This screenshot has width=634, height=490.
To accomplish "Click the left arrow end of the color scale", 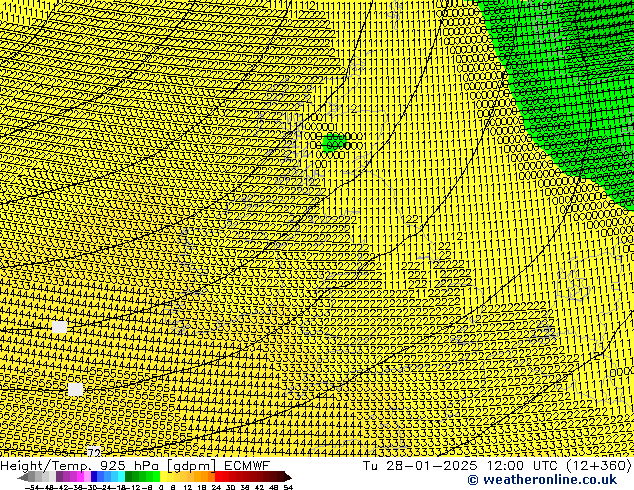I will tap(22, 477).
